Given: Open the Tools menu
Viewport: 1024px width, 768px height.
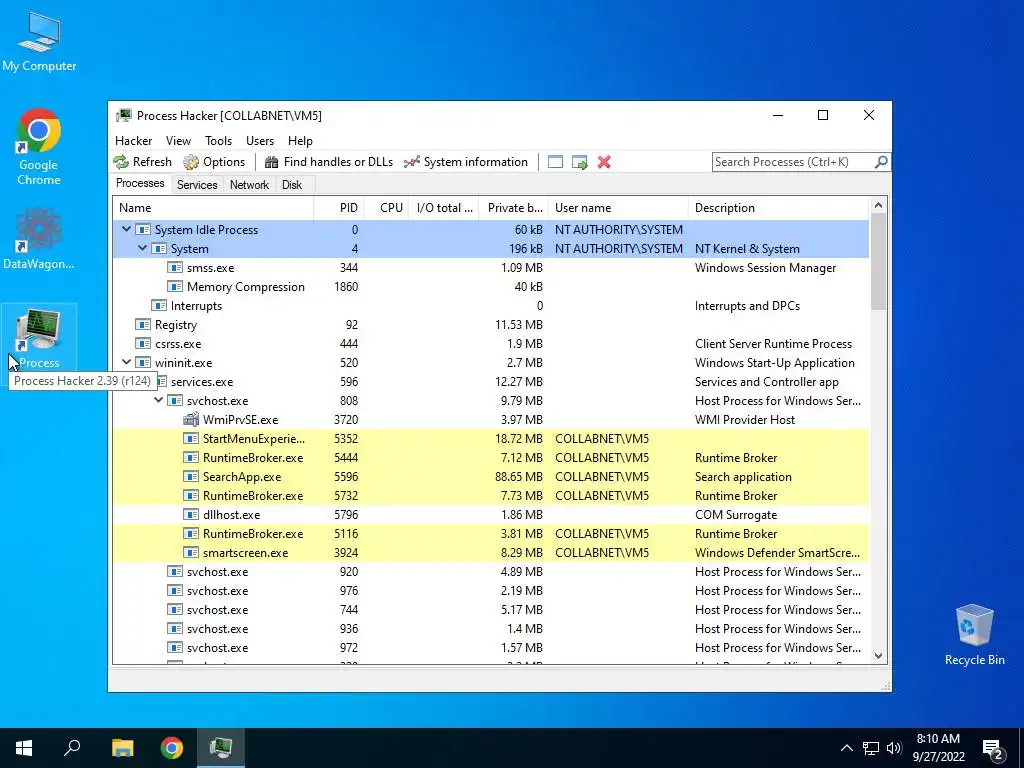Looking at the screenshot, I should tap(218, 140).
